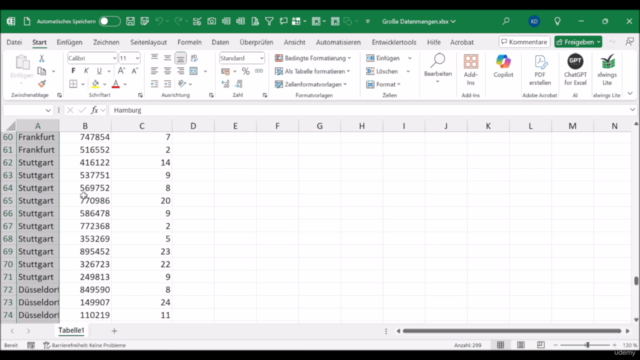Decrease font size with smaller A
The height and width of the screenshot is (360, 640).
click(x=134, y=71)
